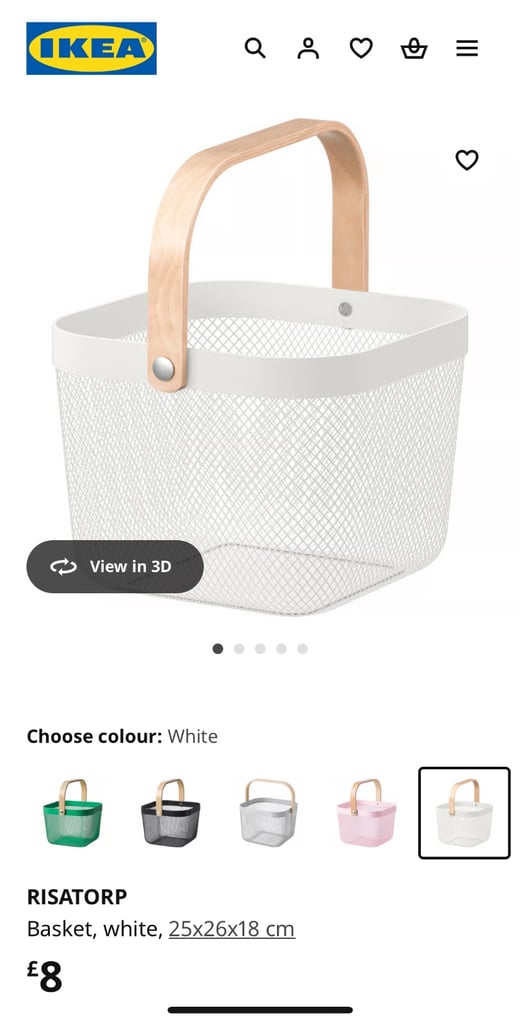This screenshot has height=1024, width=520.
Task: Go to the third image carousel dot
Action: [260, 648]
